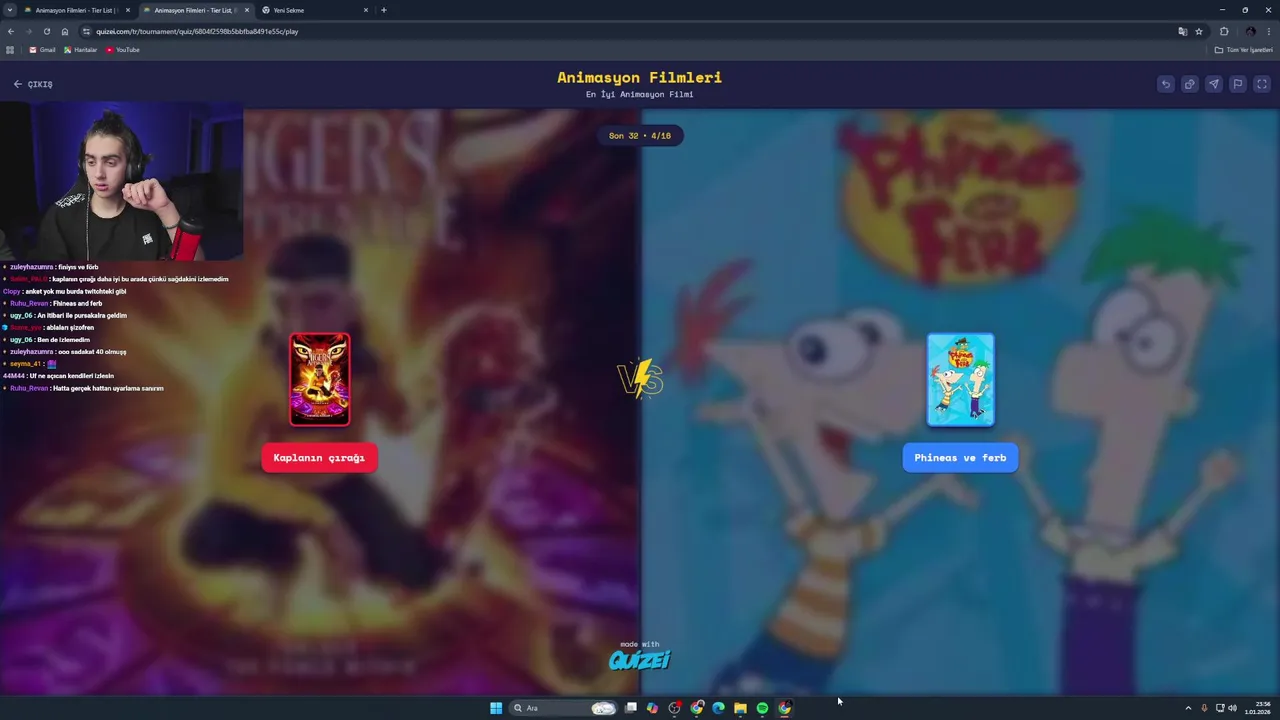Image resolution: width=1280 pixels, height=720 pixels.
Task: Open the YouTube bookmark
Action: 122,50
